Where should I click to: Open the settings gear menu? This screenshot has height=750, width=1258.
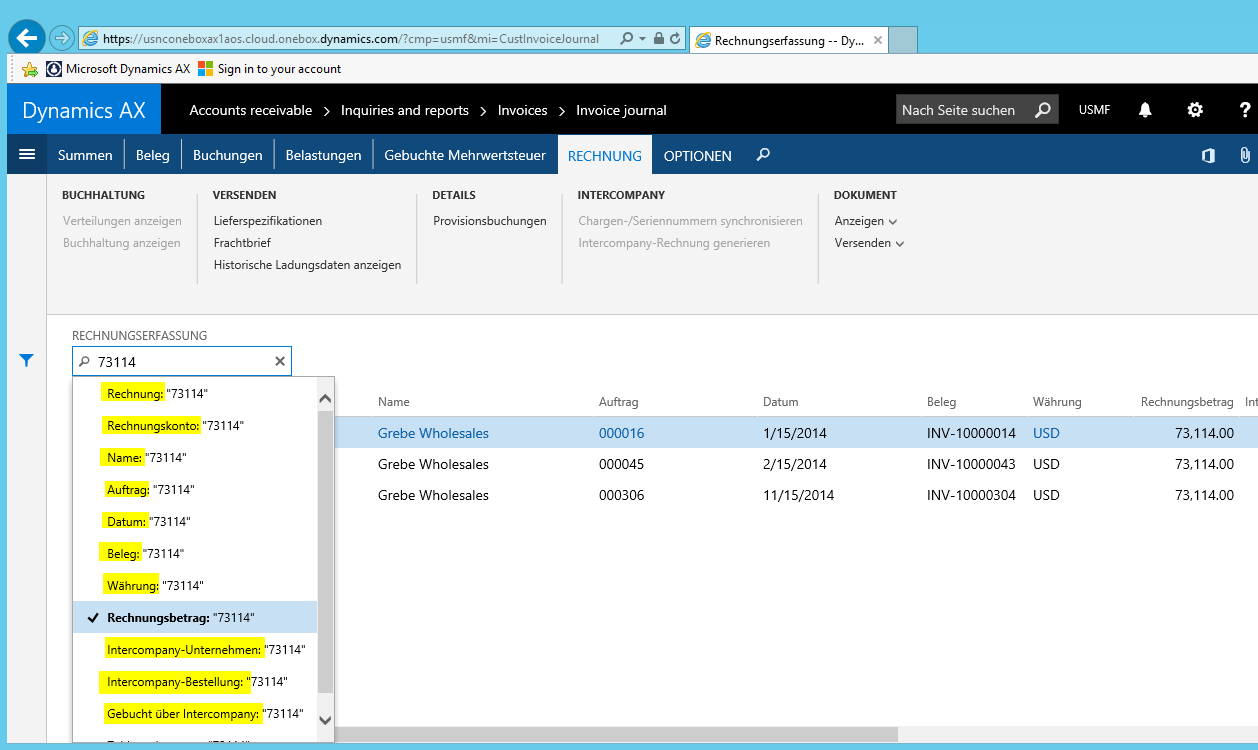pyautogui.click(x=1195, y=110)
